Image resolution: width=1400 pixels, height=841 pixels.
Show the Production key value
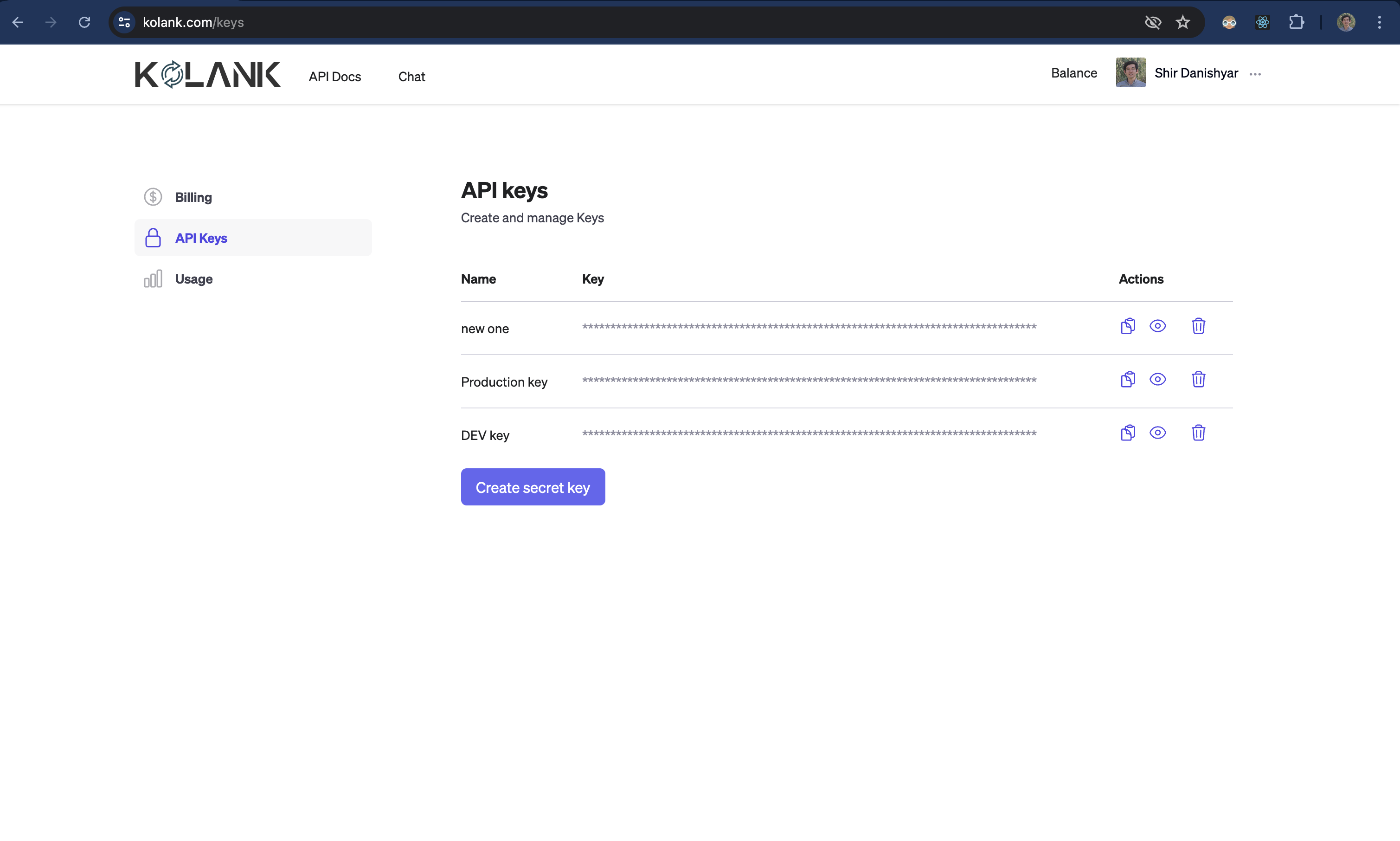tap(1157, 379)
